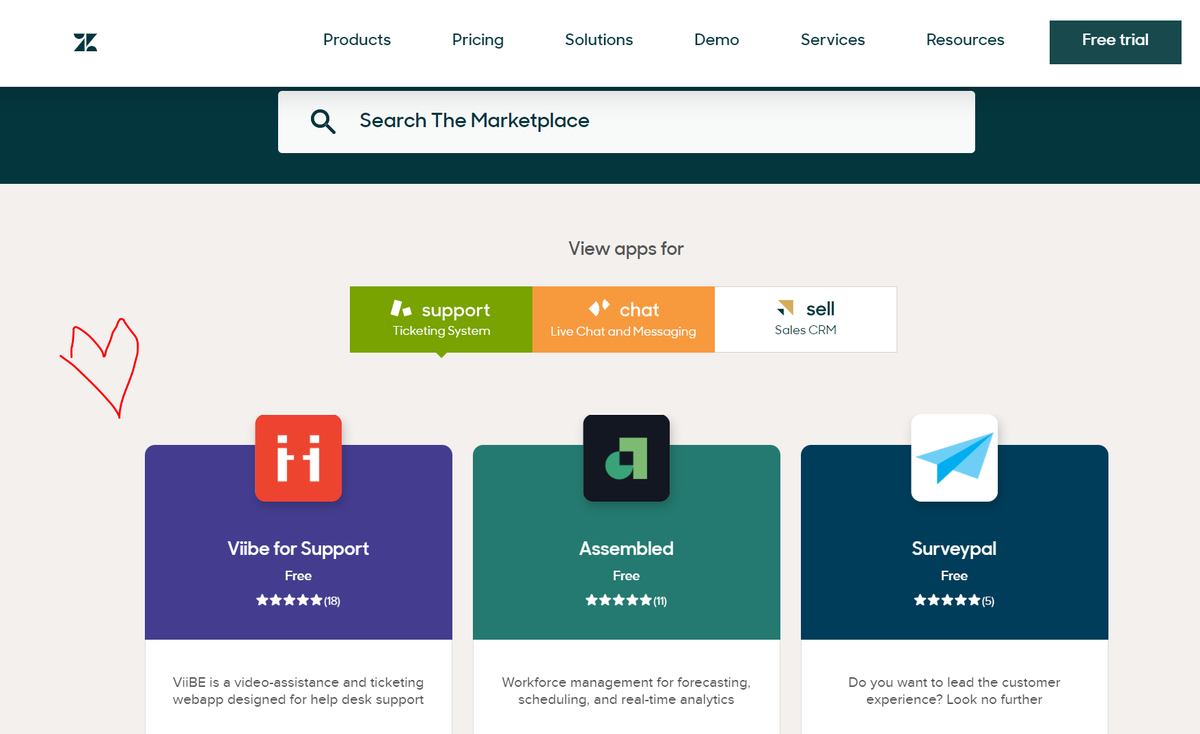The width and height of the screenshot is (1200, 734).
Task: View Assembled star rating (11)
Action: pyautogui.click(x=626, y=601)
